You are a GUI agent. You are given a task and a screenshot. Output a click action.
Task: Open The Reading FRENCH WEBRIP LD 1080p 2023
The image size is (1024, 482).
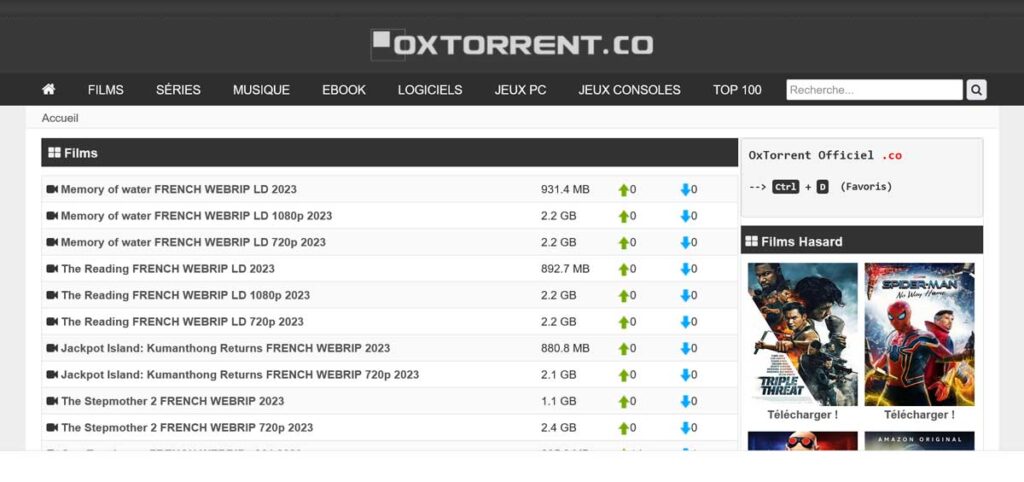pyautogui.click(x=185, y=295)
